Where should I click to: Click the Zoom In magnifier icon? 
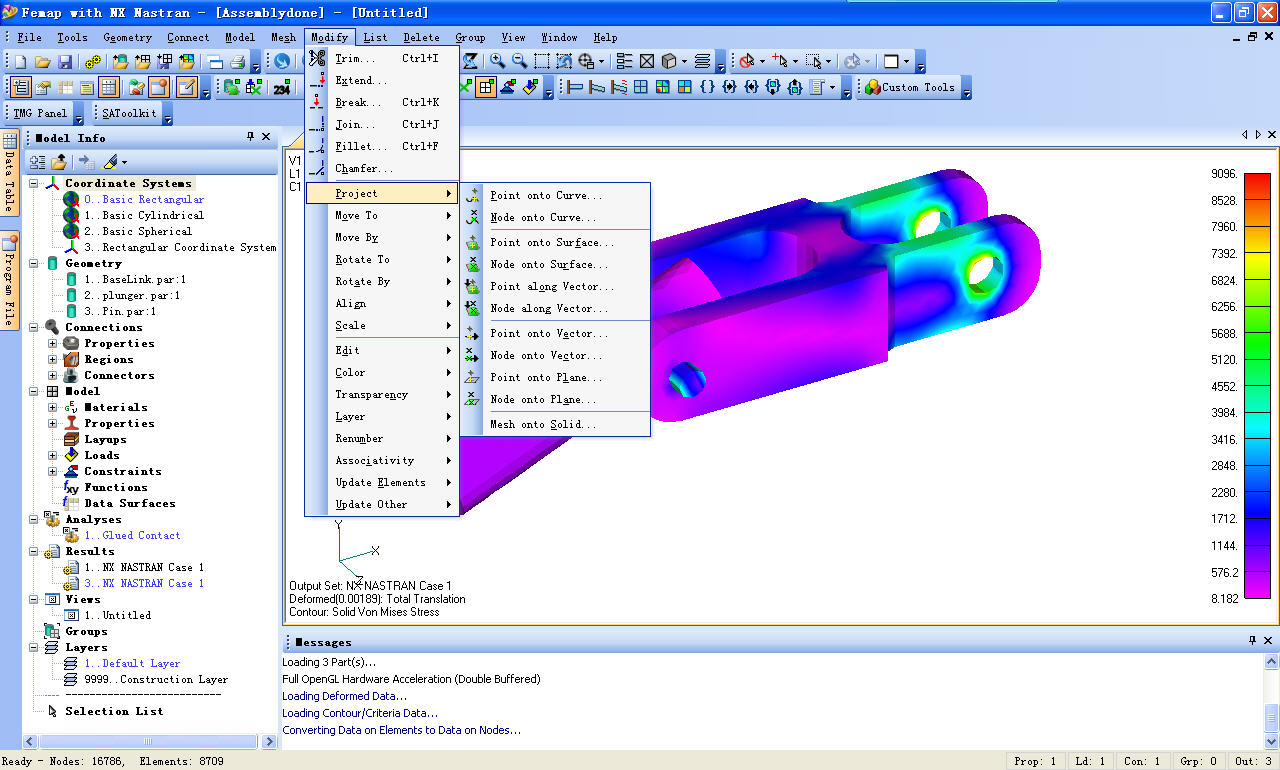point(497,62)
